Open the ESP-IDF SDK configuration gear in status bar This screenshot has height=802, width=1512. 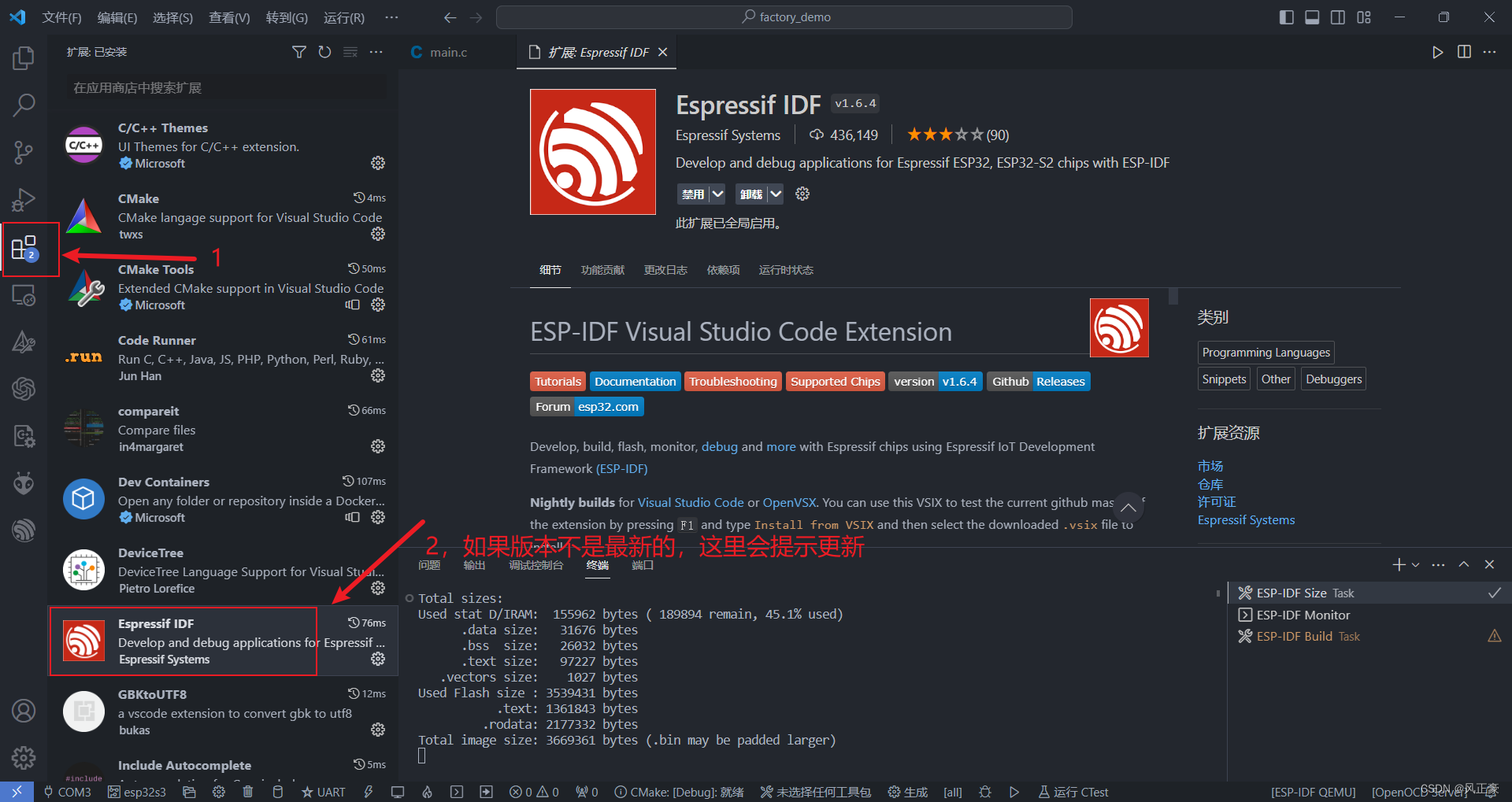point(219,792)
